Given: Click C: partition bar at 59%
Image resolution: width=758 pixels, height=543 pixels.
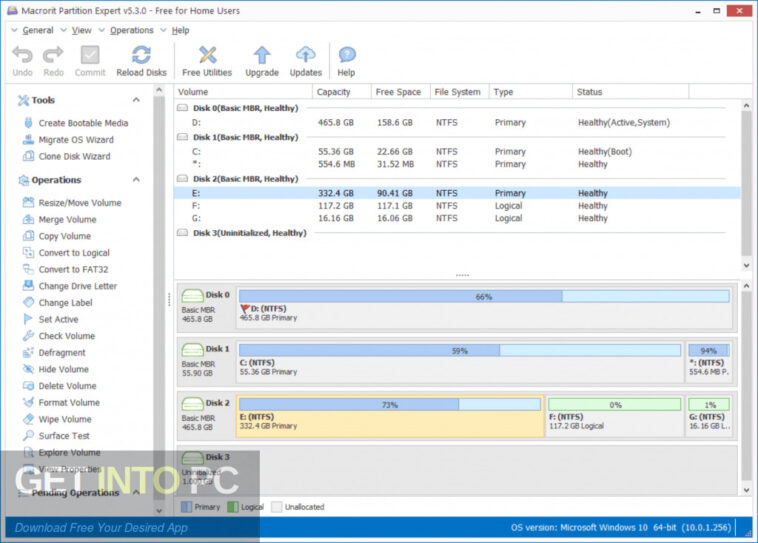Looking at the screenshot, I should (x=460, y=351).
